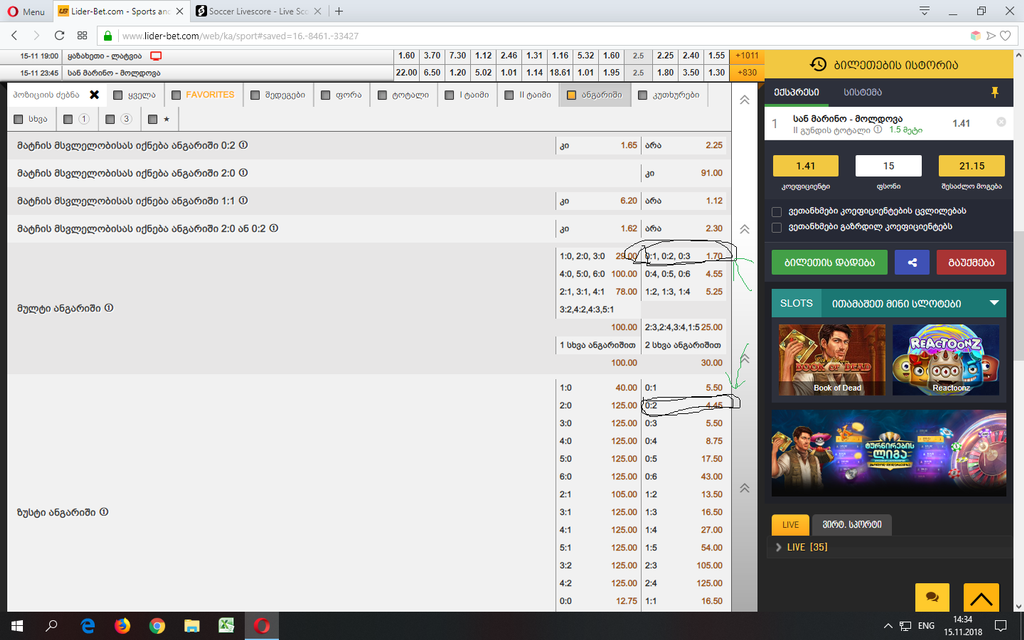Click the green site security lock icon
This screenshot has height=640, width=1024.
tap(108, 36)
